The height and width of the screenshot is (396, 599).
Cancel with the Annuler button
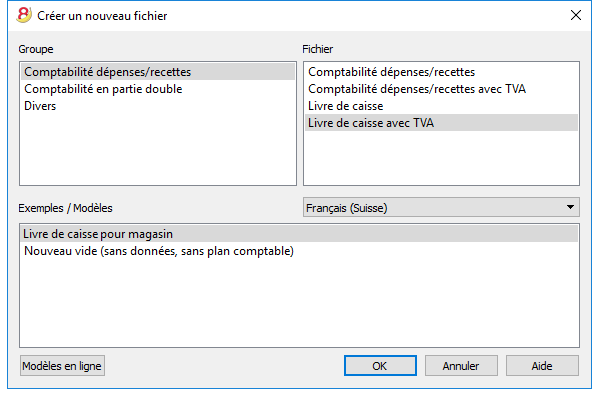[461, 366]
